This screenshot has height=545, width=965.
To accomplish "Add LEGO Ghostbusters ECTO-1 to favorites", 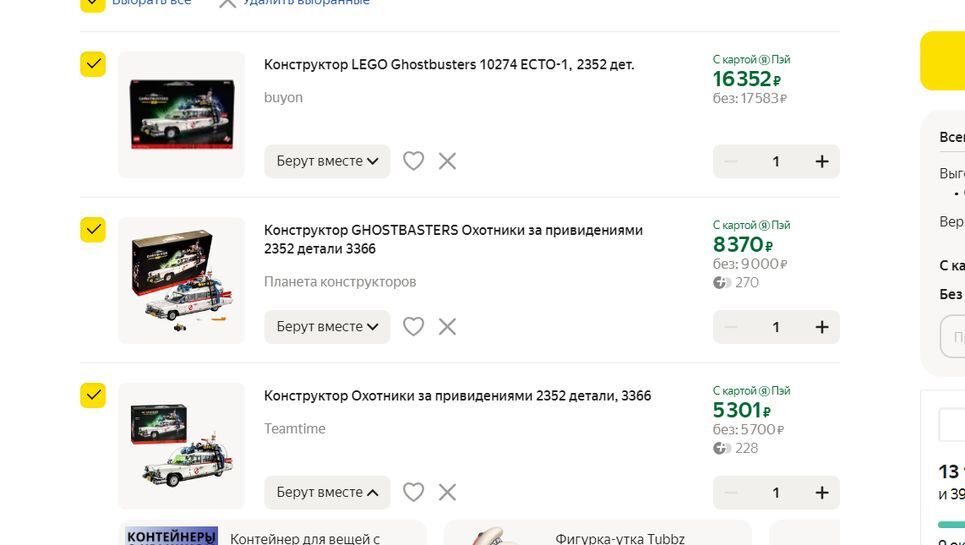I will click(x=413, y=161).
